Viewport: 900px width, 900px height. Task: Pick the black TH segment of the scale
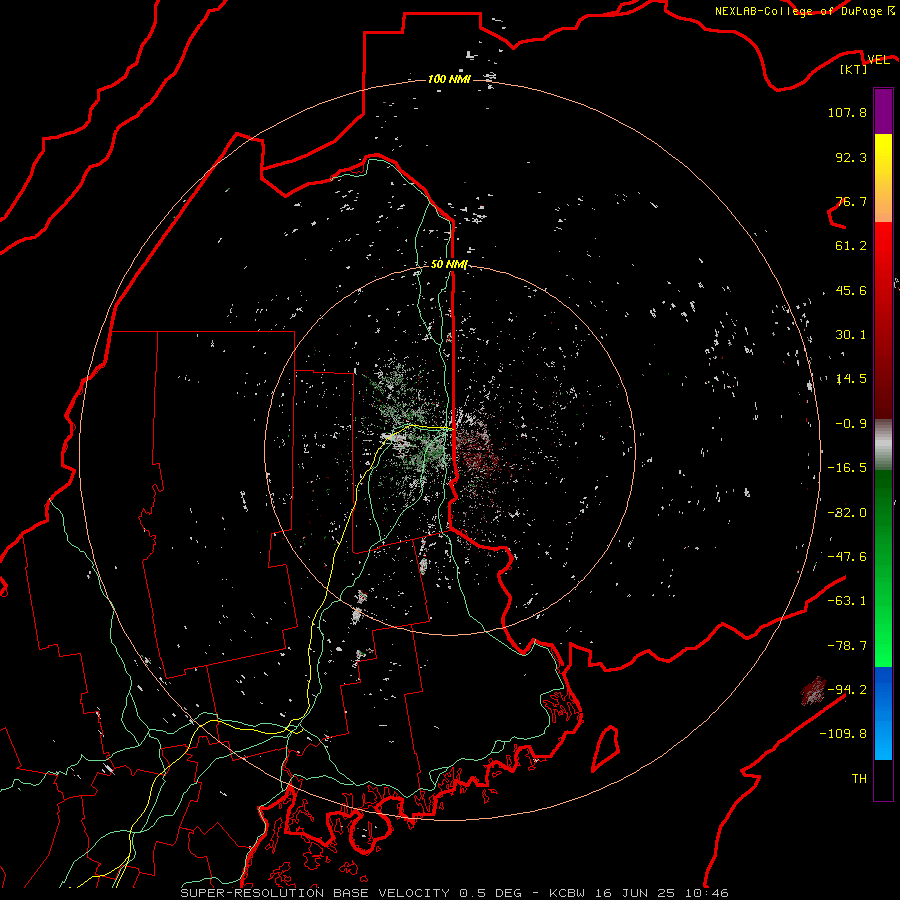(x=883, y=779)
